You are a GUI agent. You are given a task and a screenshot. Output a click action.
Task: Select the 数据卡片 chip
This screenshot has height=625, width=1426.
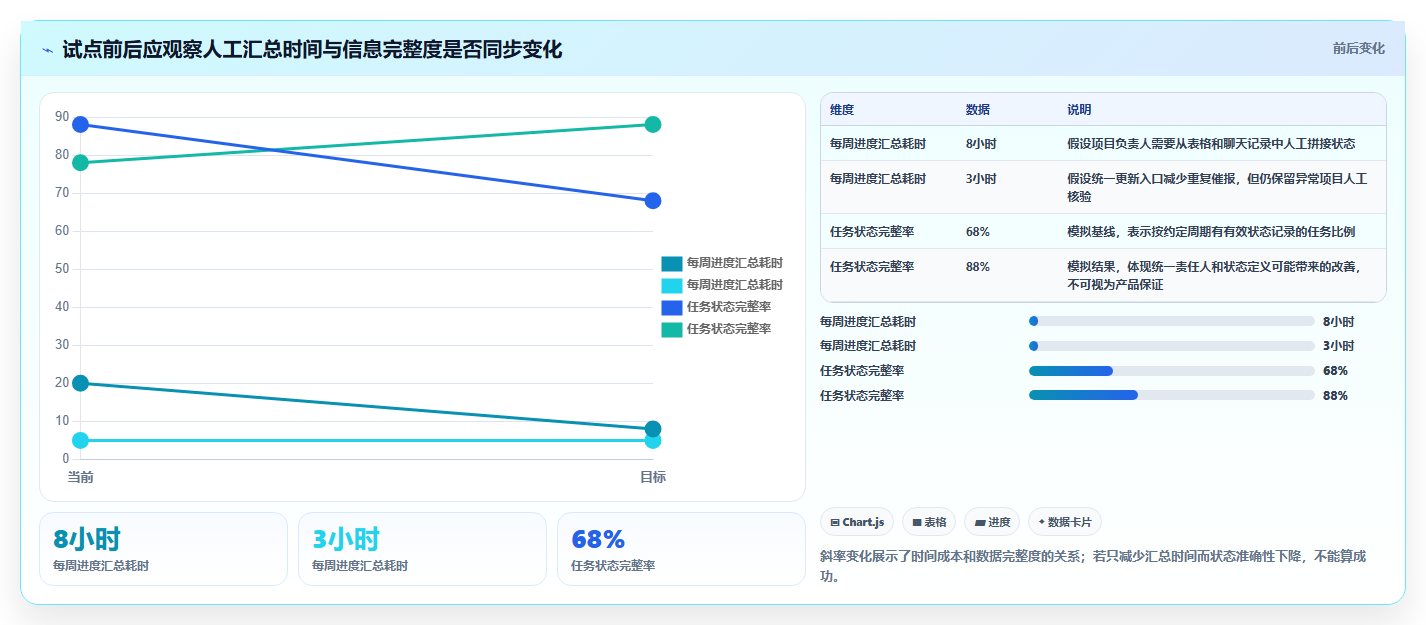tap(1065, 522)
